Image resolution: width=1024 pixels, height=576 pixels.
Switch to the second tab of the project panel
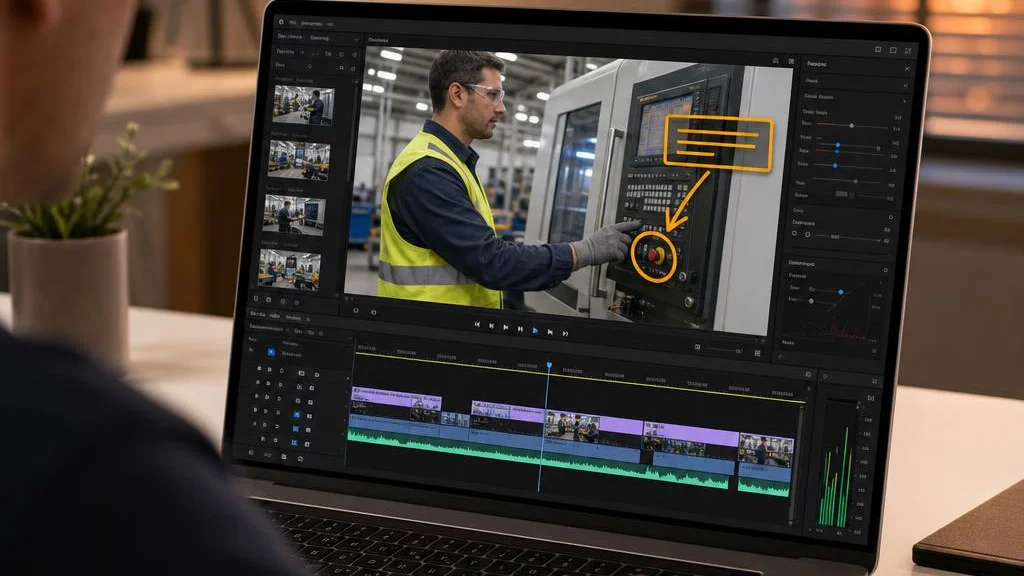pos(319,38)
